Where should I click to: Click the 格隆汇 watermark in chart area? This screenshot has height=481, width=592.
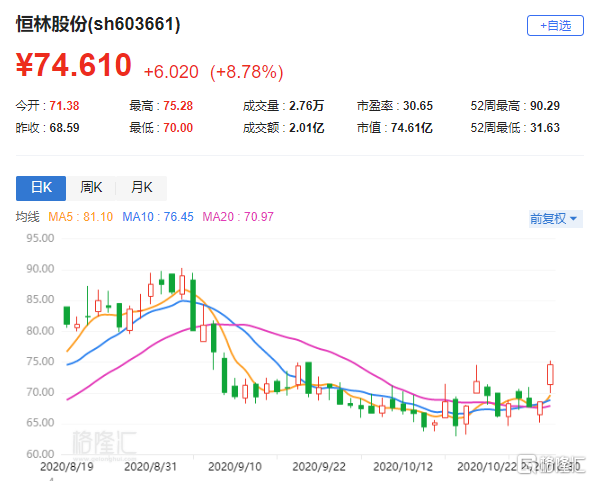click(x=104, y=442)
